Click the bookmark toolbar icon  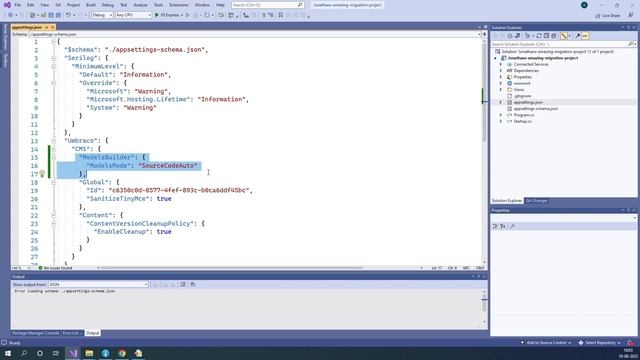(280, 15)
